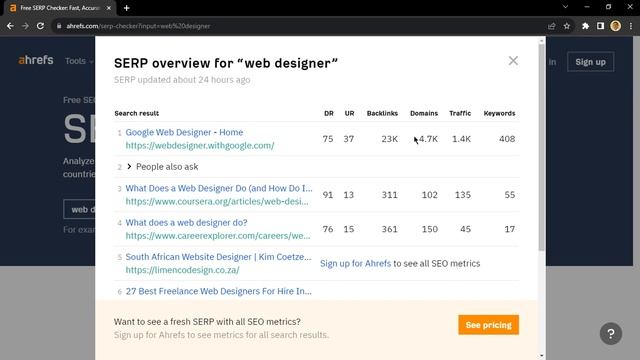640x360 pixels.
Task: Click the Keywords column header
Action: coord(499,113)
